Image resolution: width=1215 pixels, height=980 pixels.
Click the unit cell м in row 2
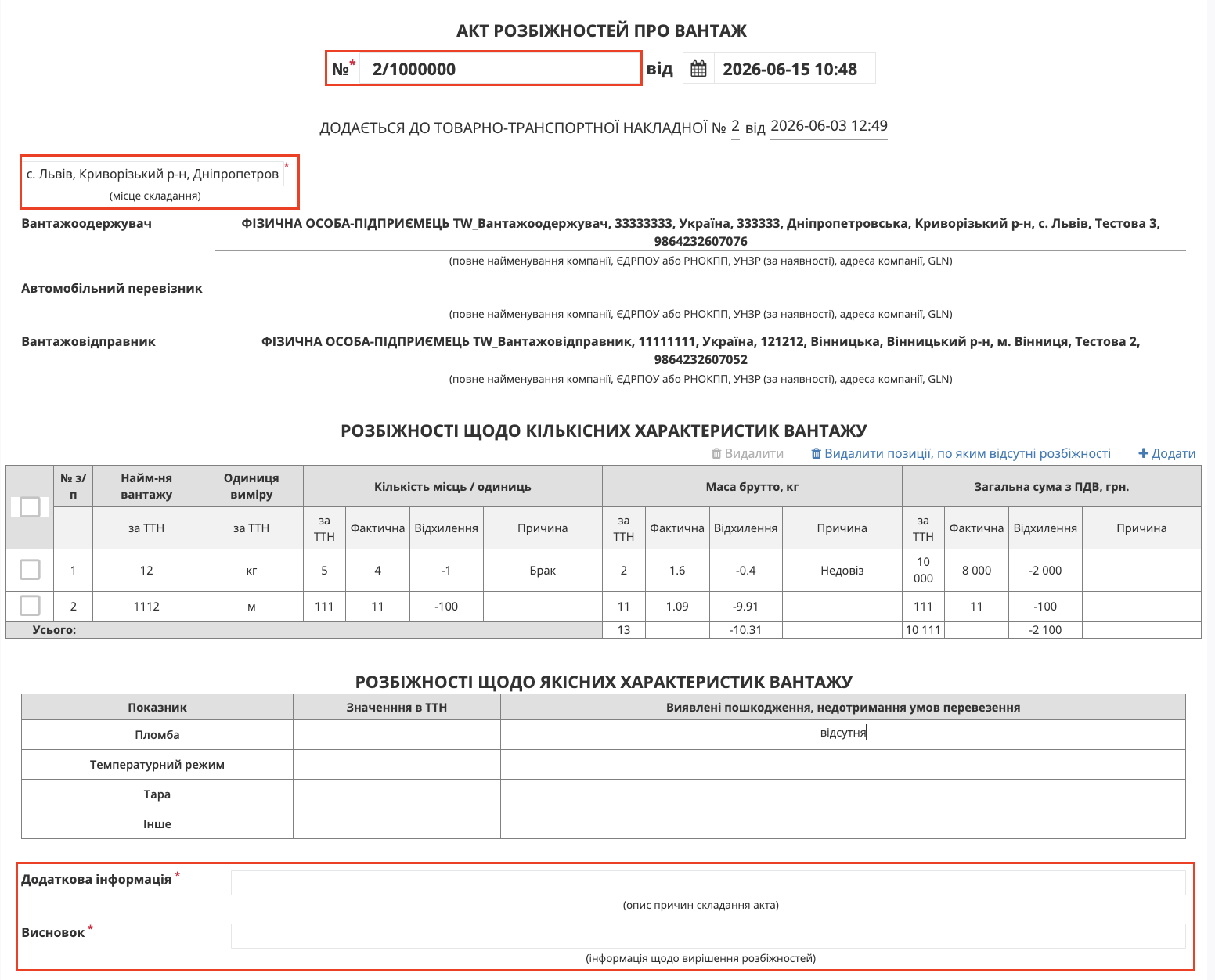tap(251, 607)
